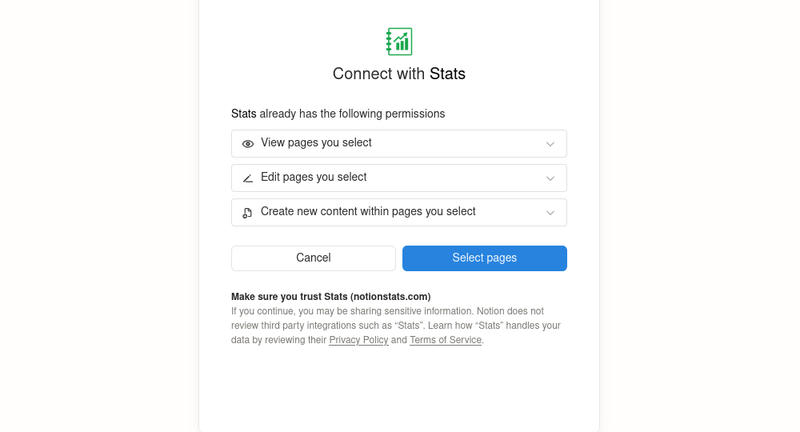This screenshot has height=432, width=800.
Task: Select the "Create new content within pages" label
Action: coord(368,211)
